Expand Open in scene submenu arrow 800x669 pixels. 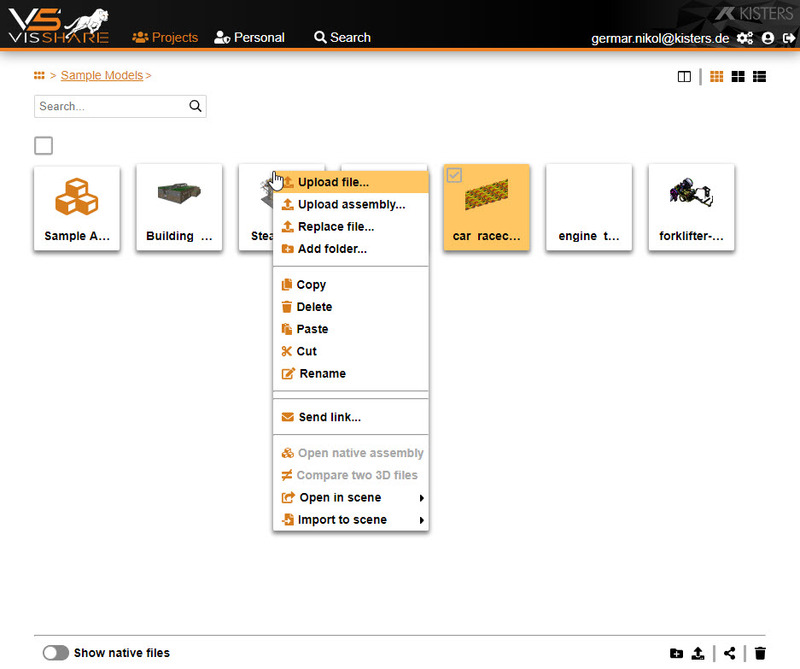421,498
